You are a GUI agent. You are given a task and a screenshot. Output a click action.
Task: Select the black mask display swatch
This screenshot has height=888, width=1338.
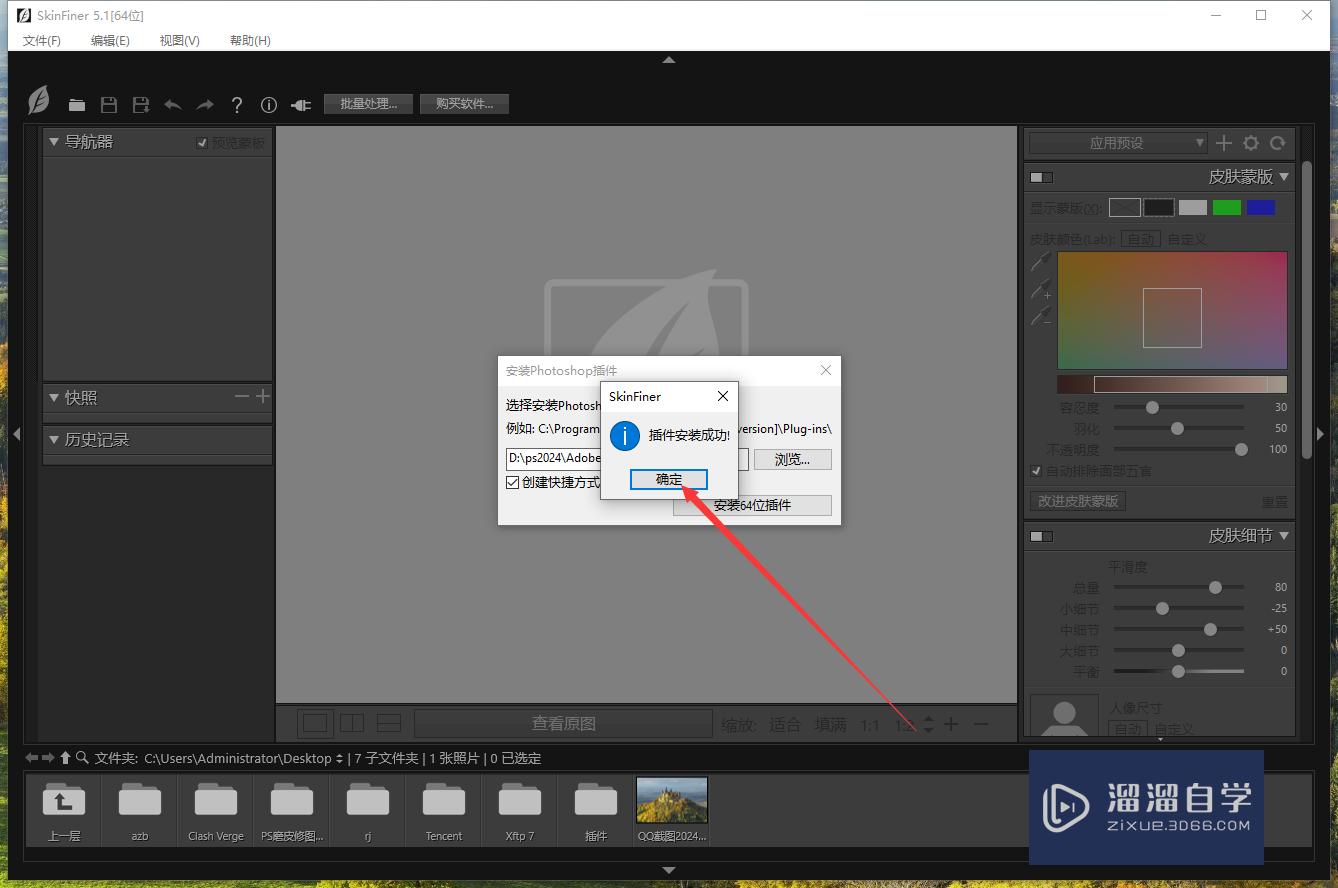(x=1159, y=207)
